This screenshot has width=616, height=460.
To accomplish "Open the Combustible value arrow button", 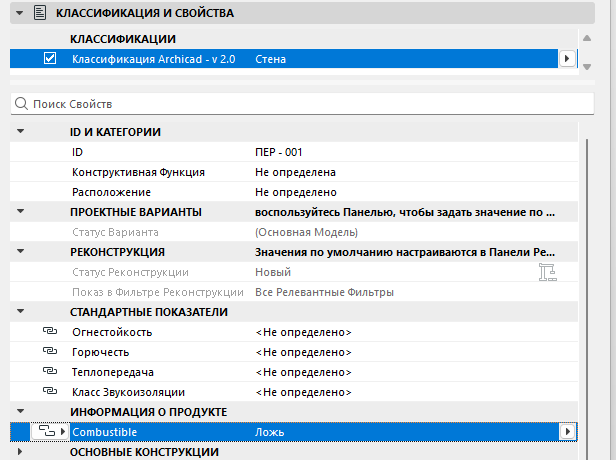I will pos(567,432).
